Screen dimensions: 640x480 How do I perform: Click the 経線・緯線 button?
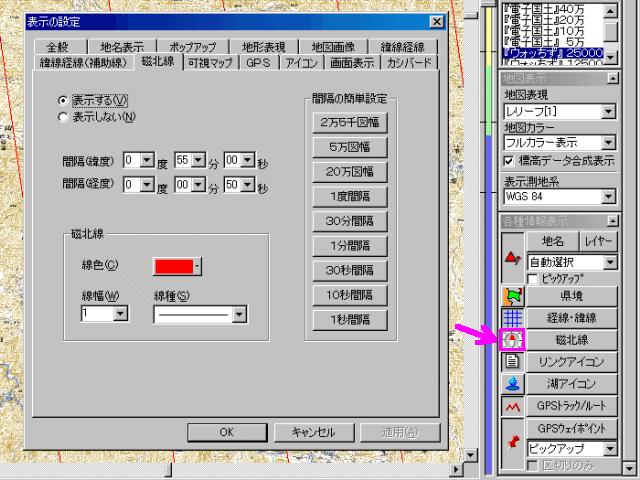coord(571,318)
